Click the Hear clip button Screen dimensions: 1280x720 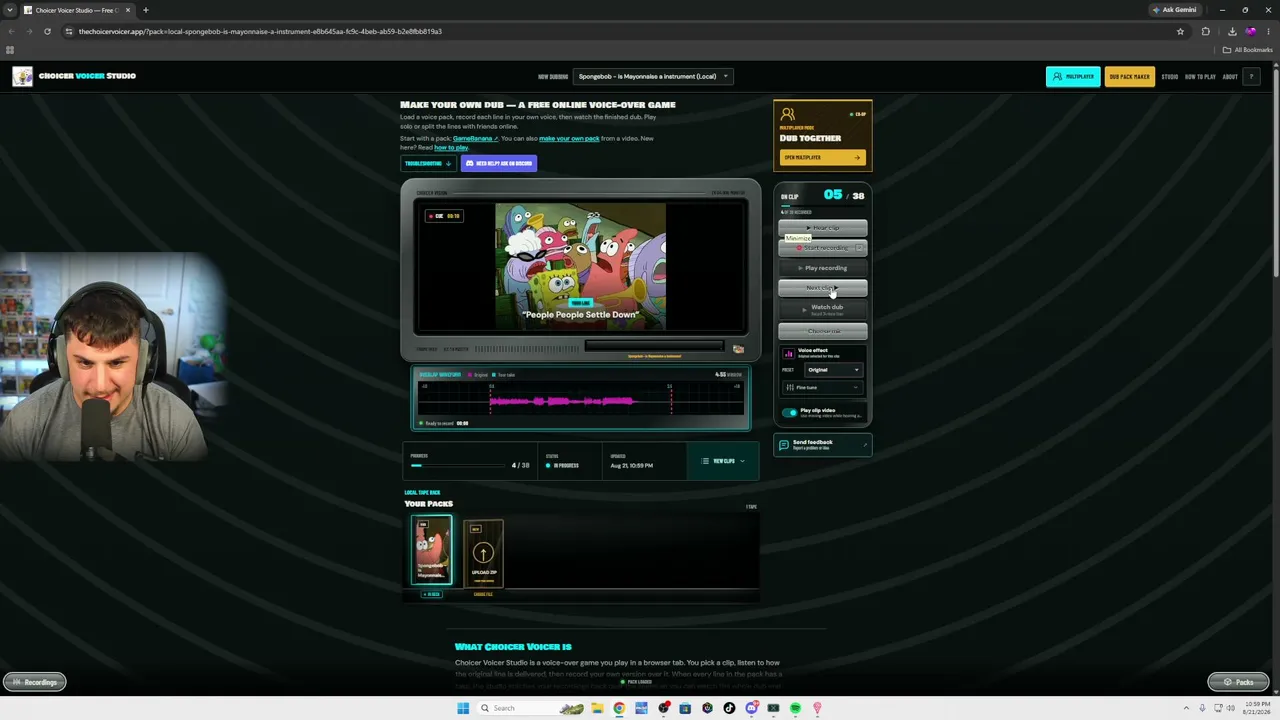822,228
